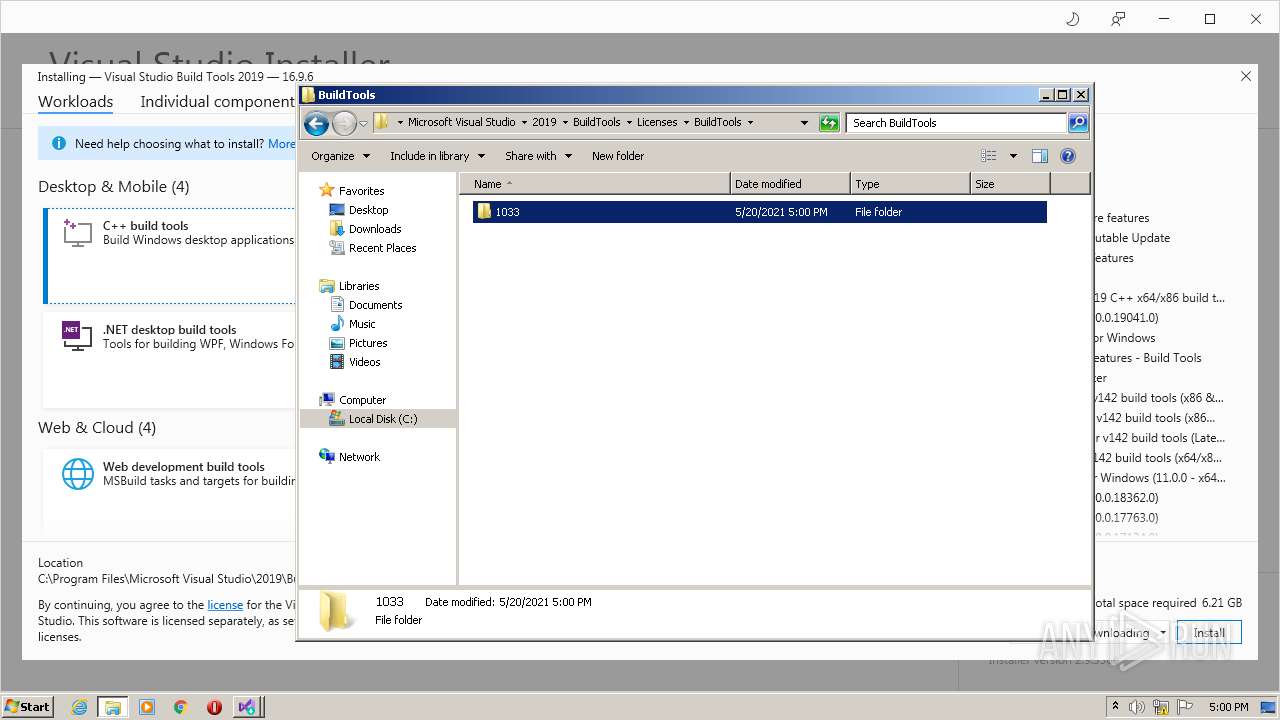Expand the address bar history dropdown
The width and height of the screenshot is (1280, 720).
804,123
